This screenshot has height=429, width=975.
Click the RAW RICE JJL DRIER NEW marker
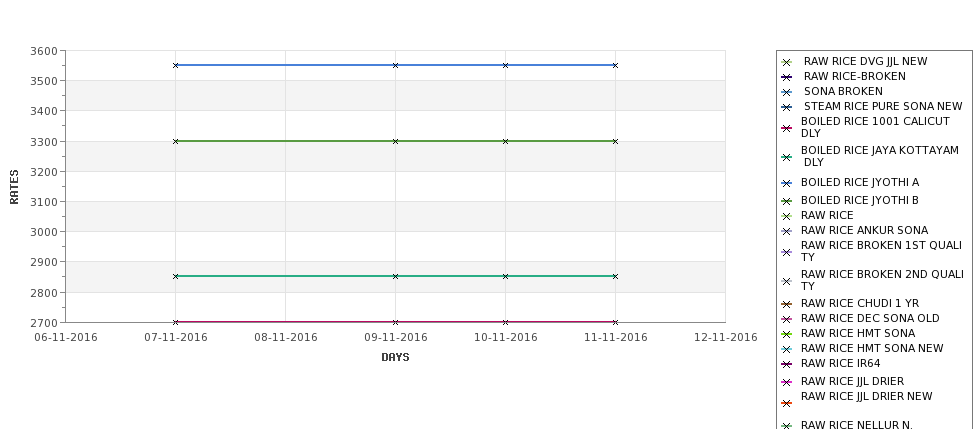[786, 404]
